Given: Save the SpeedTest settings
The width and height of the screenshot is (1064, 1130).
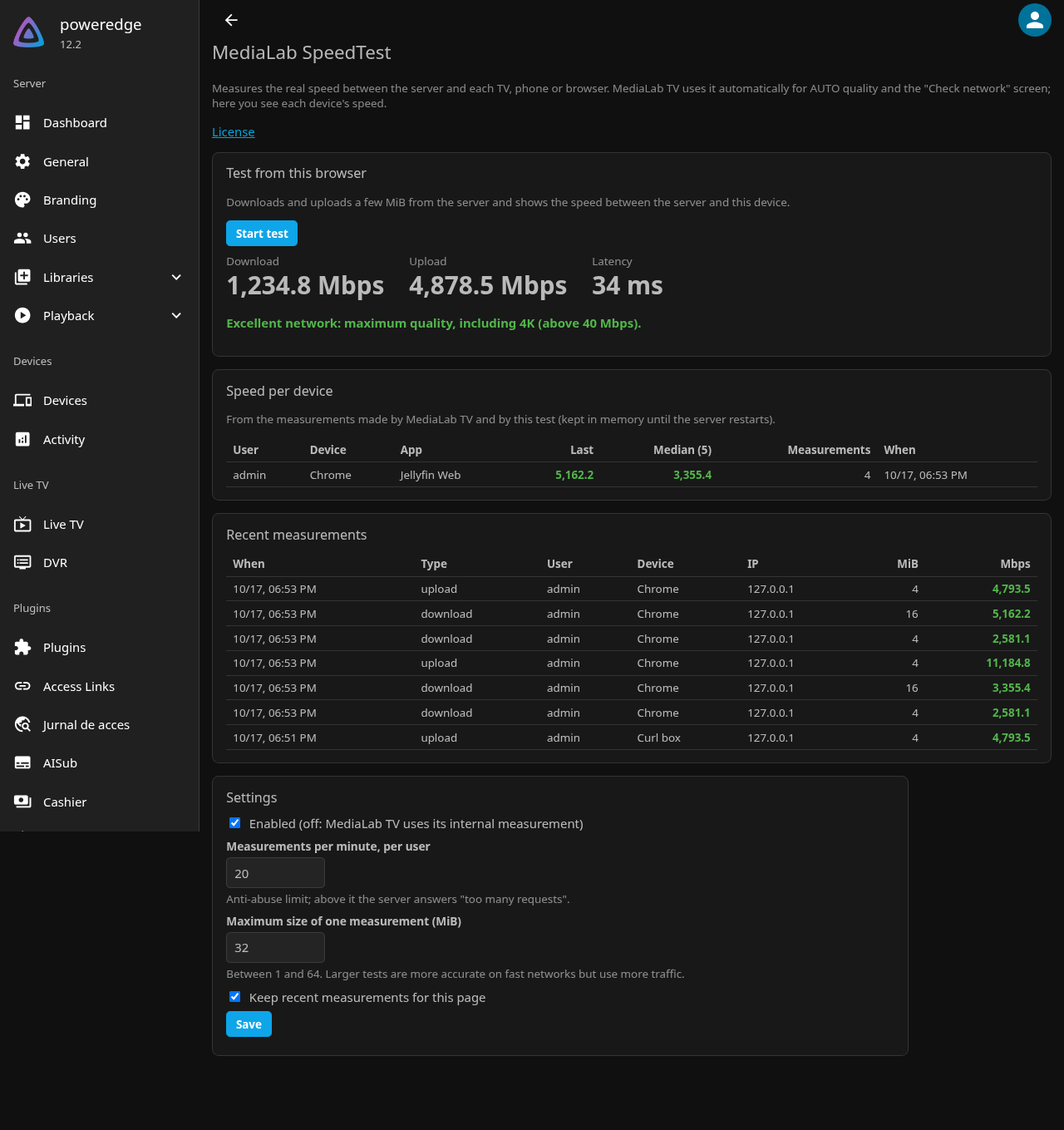Looking at the screenshot, I should pyautogui.click(x=249, y=1024).
